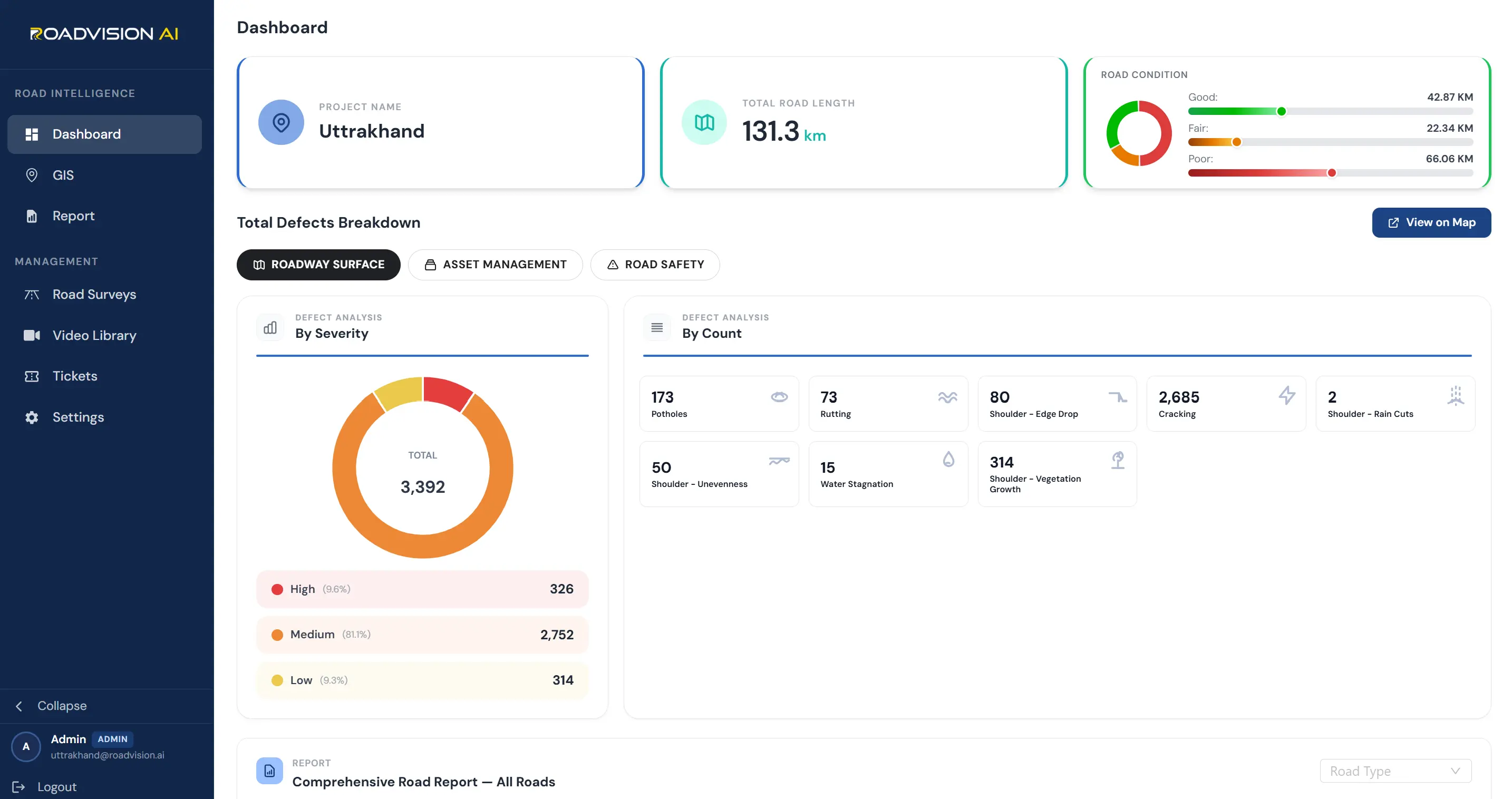This screenshot has width=1512, height=799.
Task: Click the By Severity bar chart icon
Action: (270, 327)
